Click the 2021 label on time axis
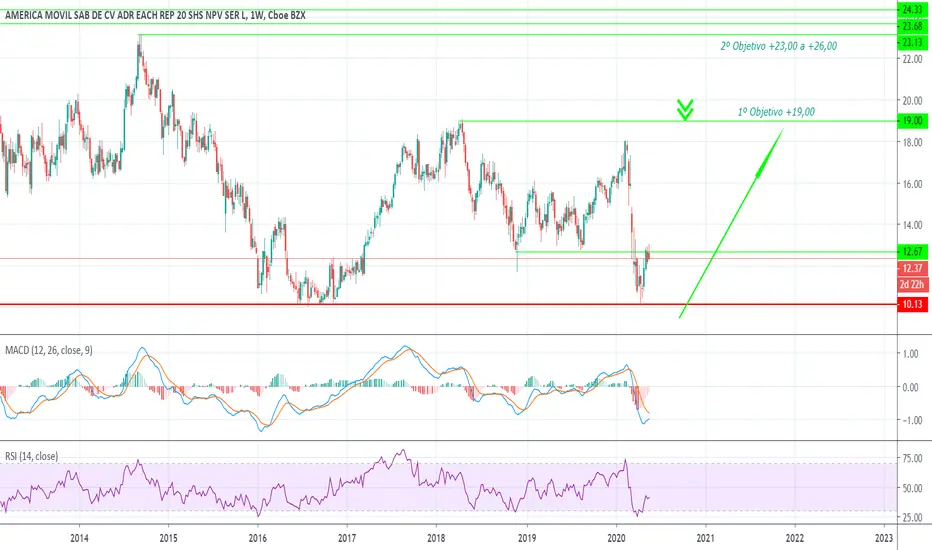The image size is (932, 550). coord(706,538)
